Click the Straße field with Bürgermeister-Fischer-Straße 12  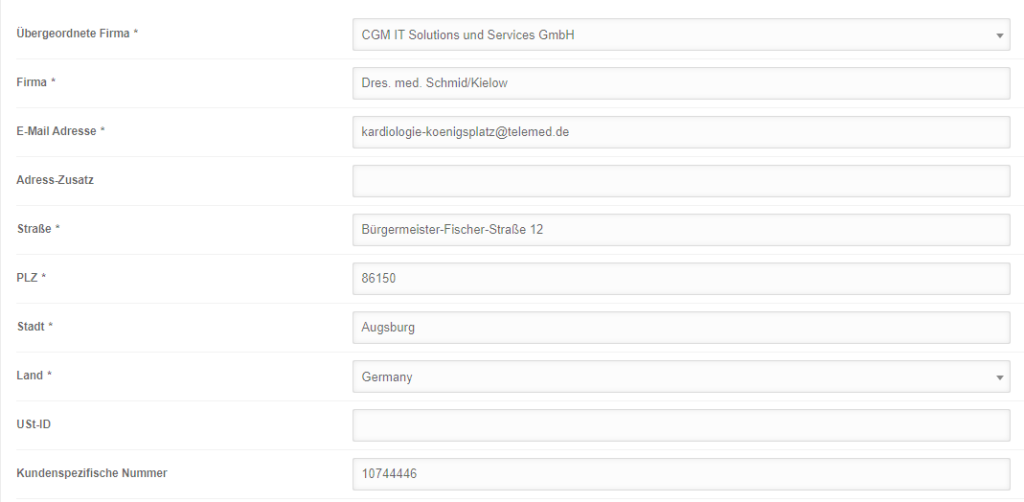click(x=681, y=229)
